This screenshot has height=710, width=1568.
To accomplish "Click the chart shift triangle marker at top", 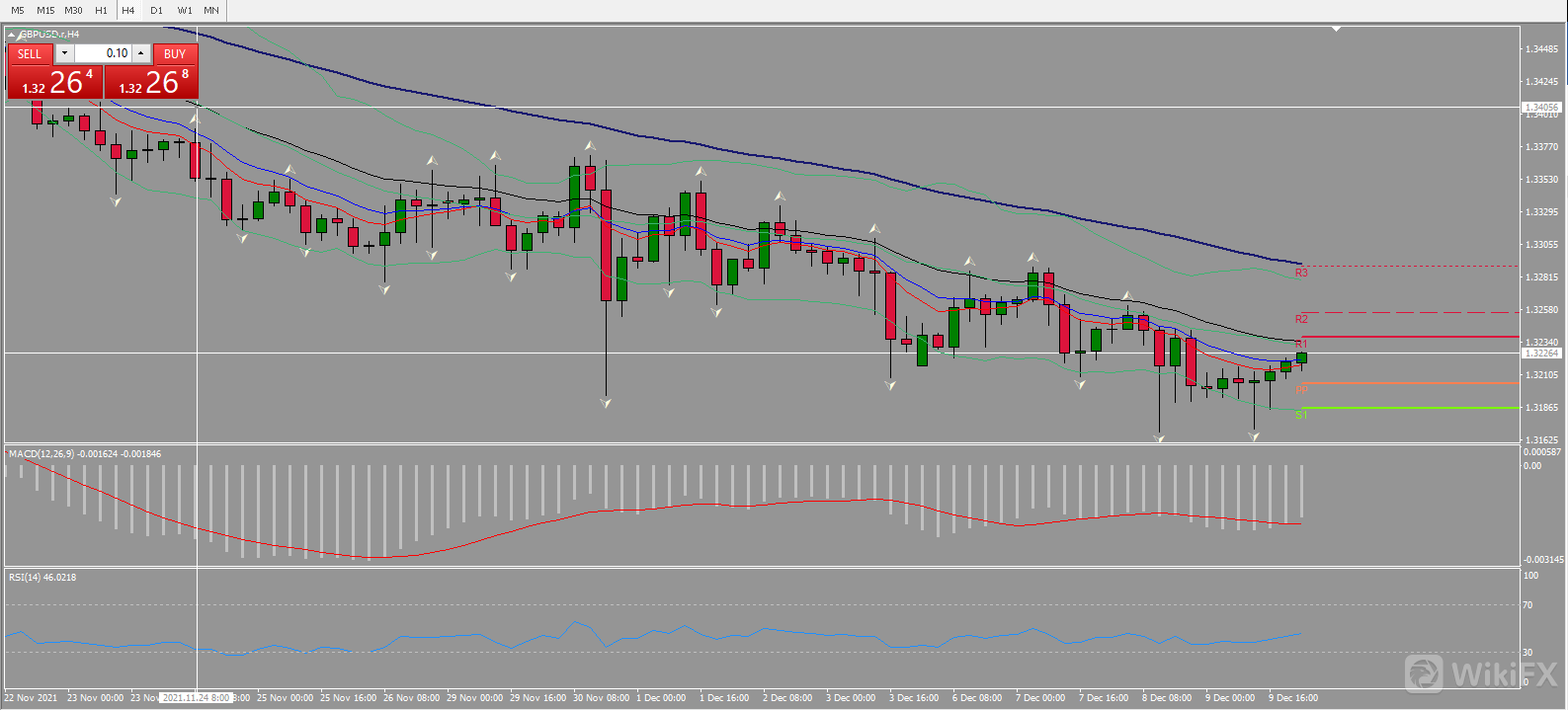I will (1336, 29).
